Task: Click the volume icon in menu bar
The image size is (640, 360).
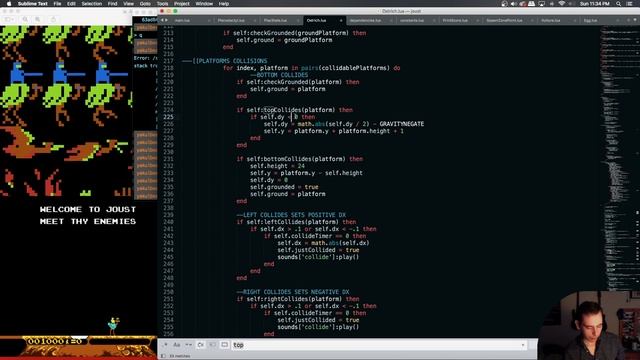Action: tap(514, 4)
